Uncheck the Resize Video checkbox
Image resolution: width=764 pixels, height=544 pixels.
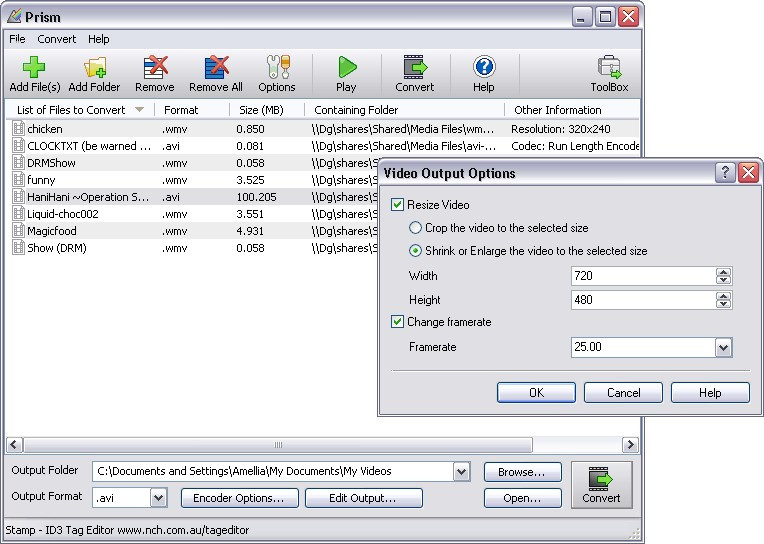pyautogui.click(x=397, y=205)
